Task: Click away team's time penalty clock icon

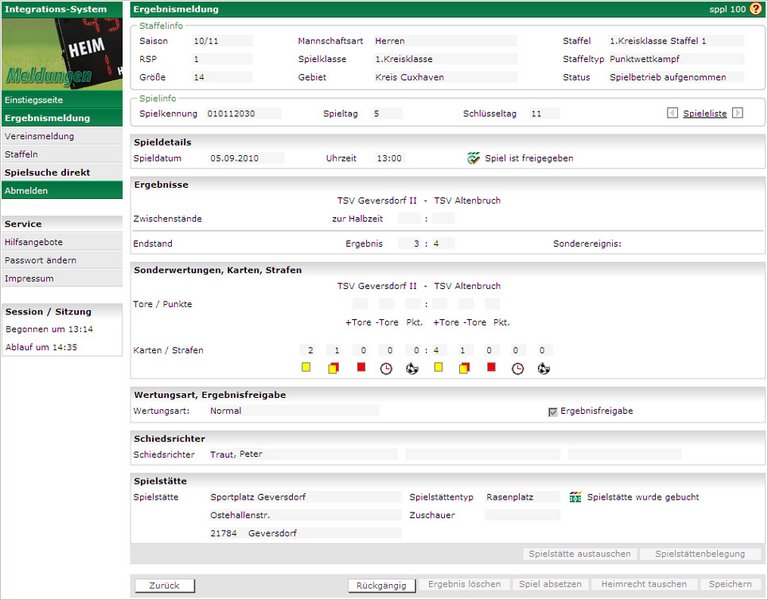Action: (x=517, y=368)
